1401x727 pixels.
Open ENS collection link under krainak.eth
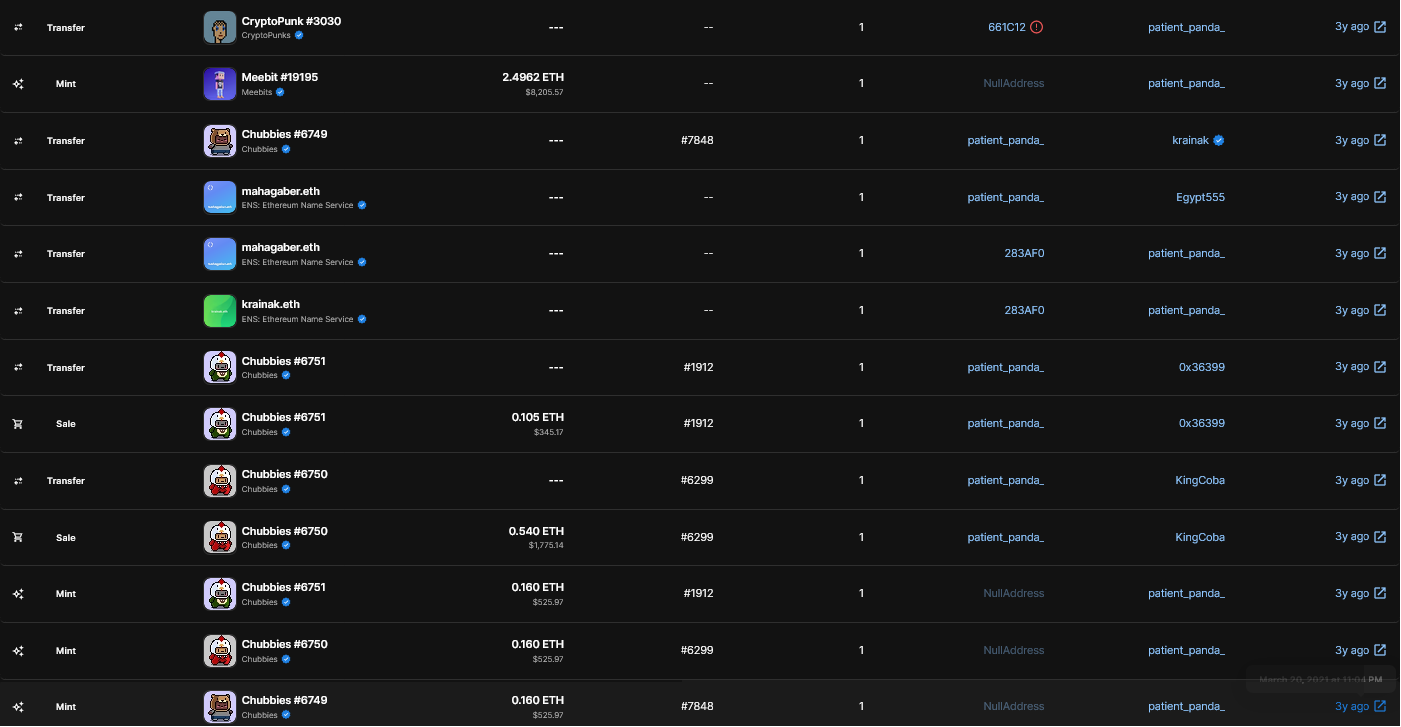pos(297,319)
